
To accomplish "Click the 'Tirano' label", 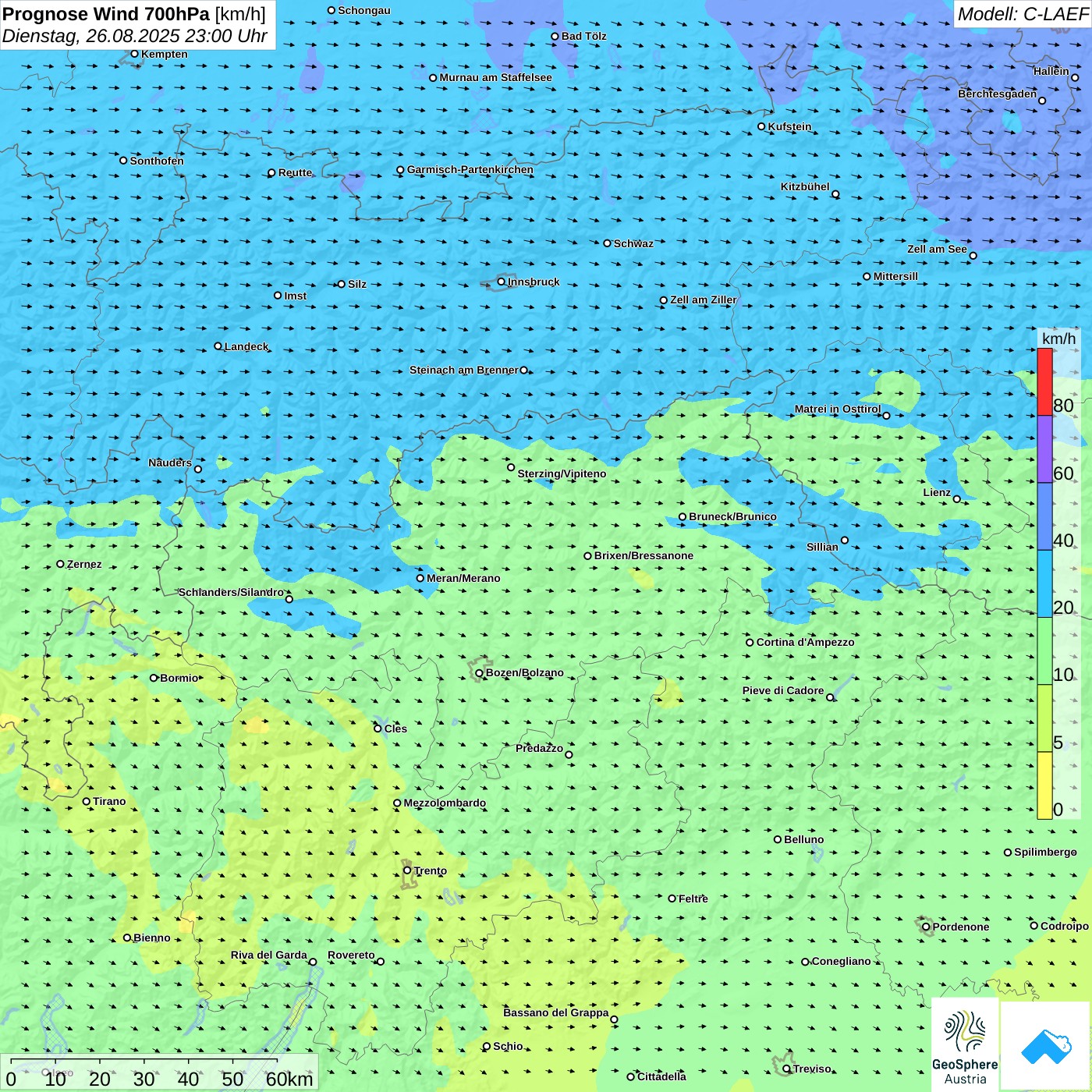I will pyautogui.click(x=109, y=801).
